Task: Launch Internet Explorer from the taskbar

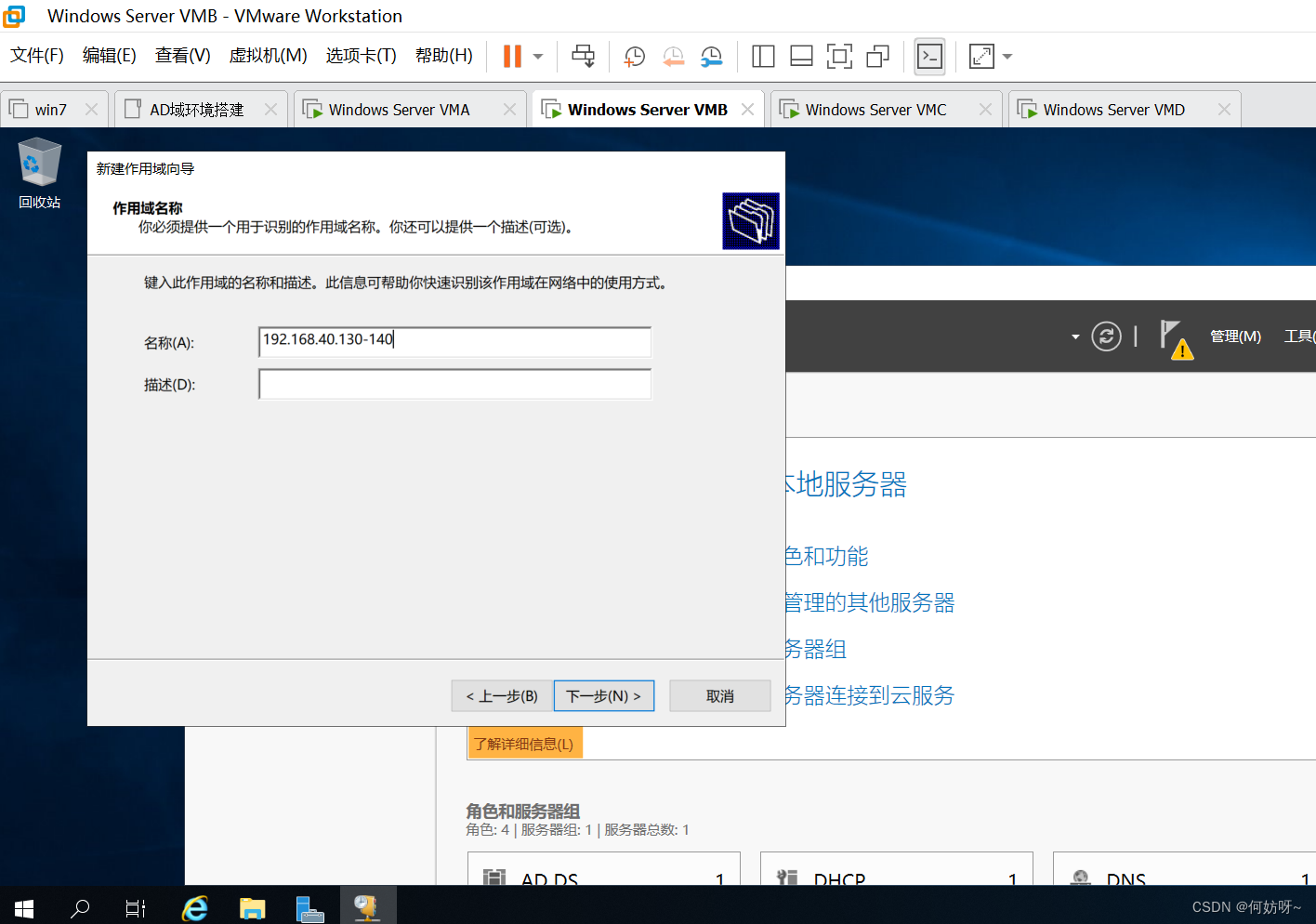Action: [x=194, y=907]
